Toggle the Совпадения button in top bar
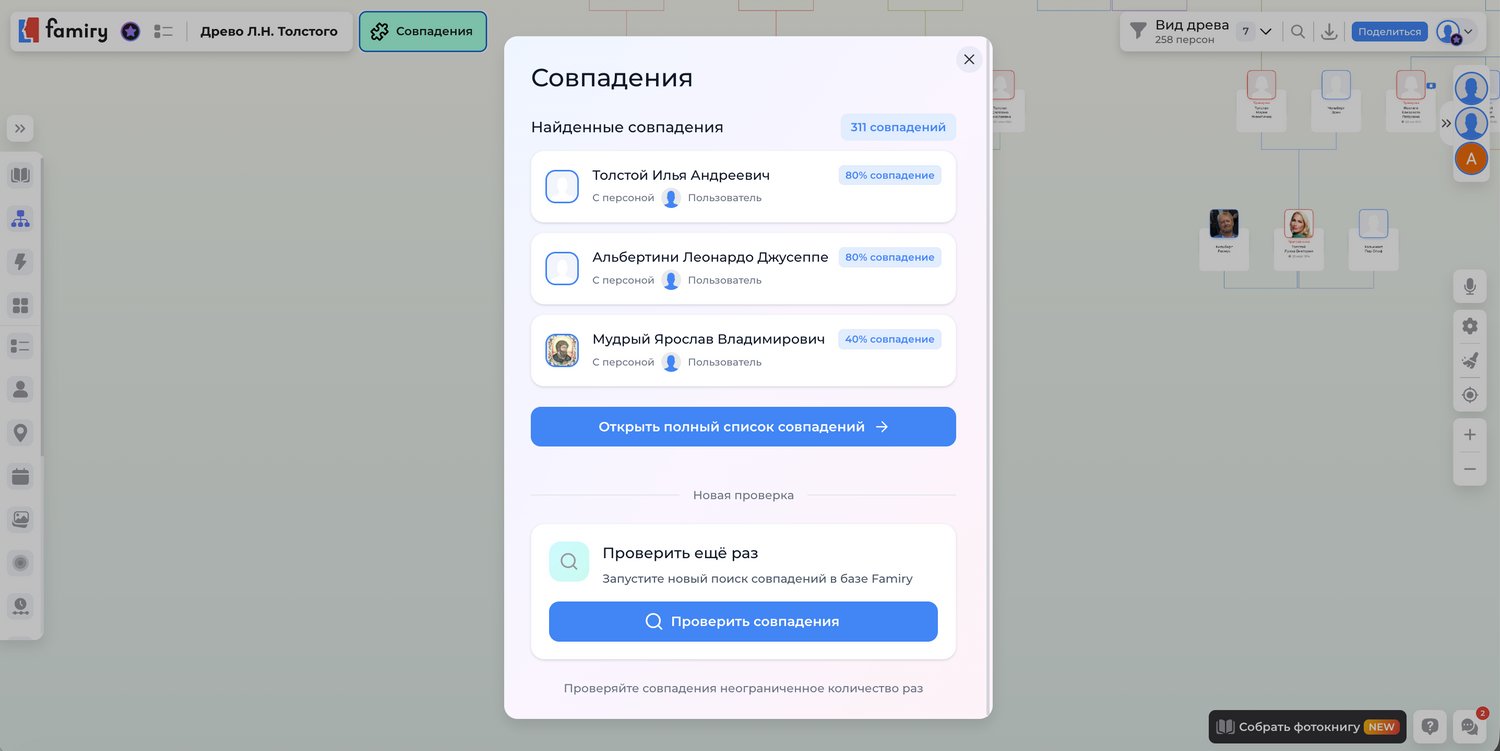 [423, 32]
